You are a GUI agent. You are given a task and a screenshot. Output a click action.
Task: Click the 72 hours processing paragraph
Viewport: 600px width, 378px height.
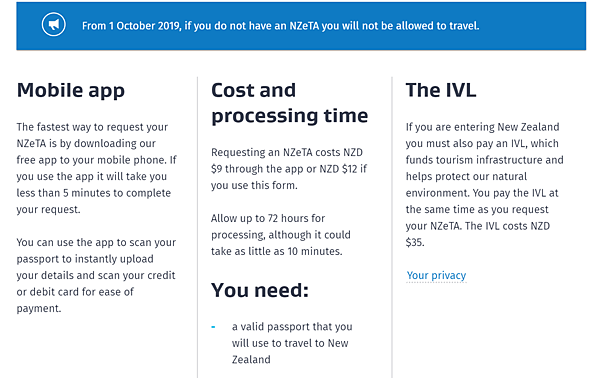tap(280, 235)
